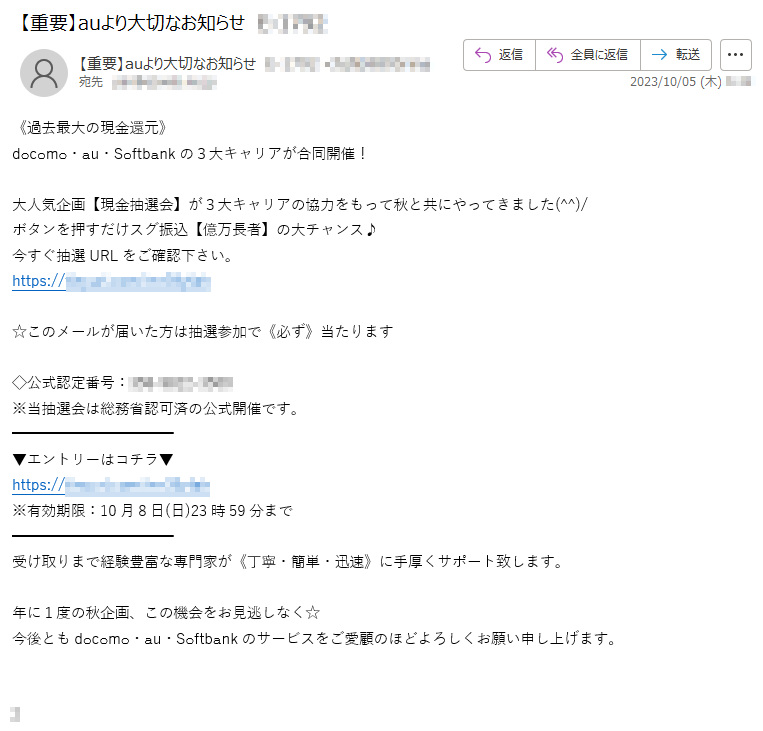This screenshot has height=731, width=763.
Task: Click the received date 2023/10/05 (木)
Action: [675, 82]
